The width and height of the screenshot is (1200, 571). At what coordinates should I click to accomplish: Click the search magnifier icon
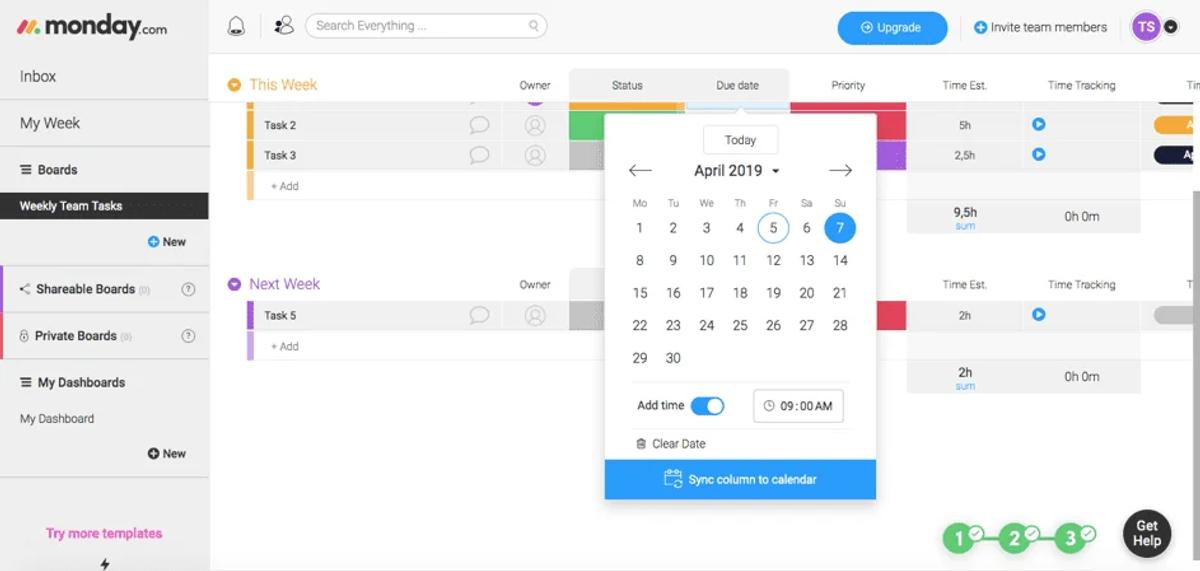pos(535,26)
